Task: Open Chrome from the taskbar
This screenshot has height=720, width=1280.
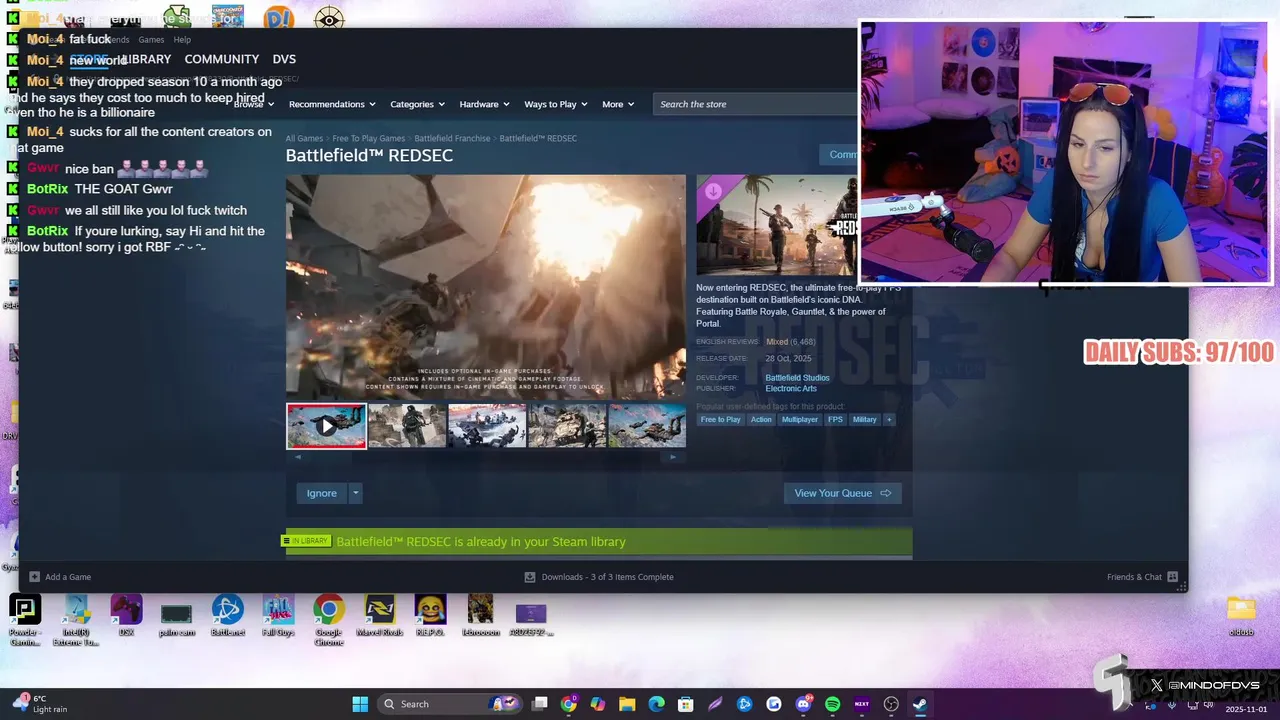Action: point(569,704)
